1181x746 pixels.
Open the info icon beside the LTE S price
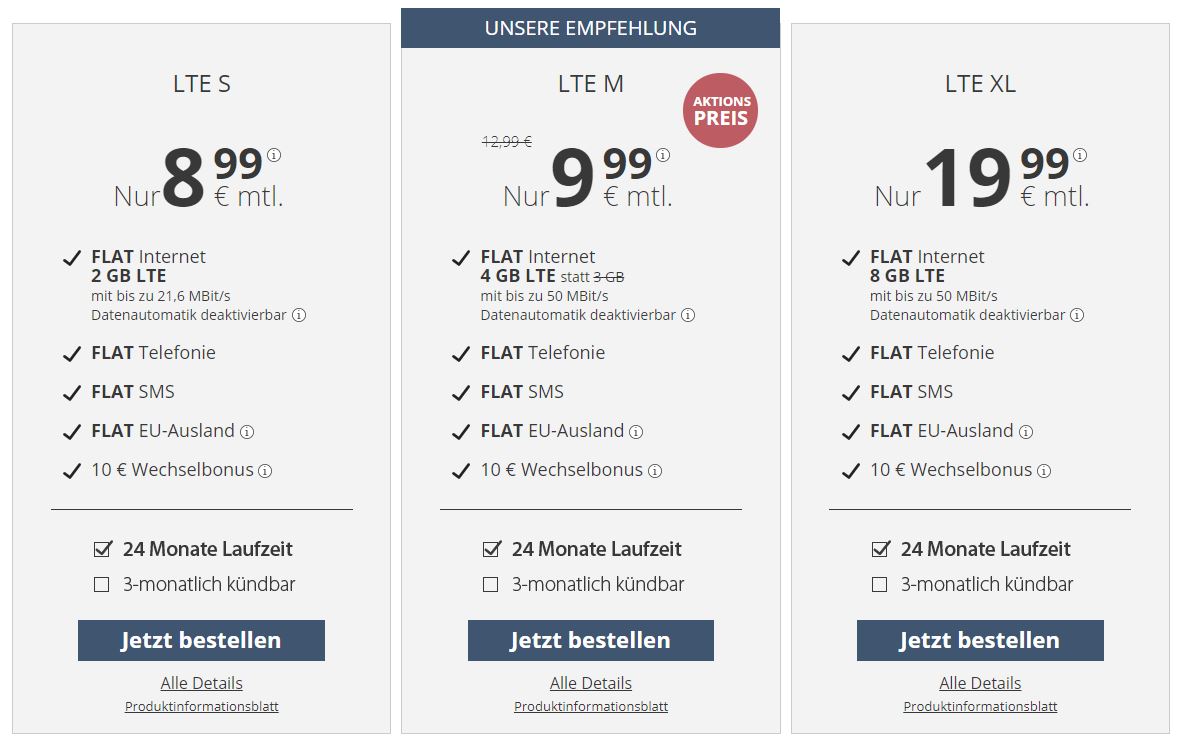[274, 155]
